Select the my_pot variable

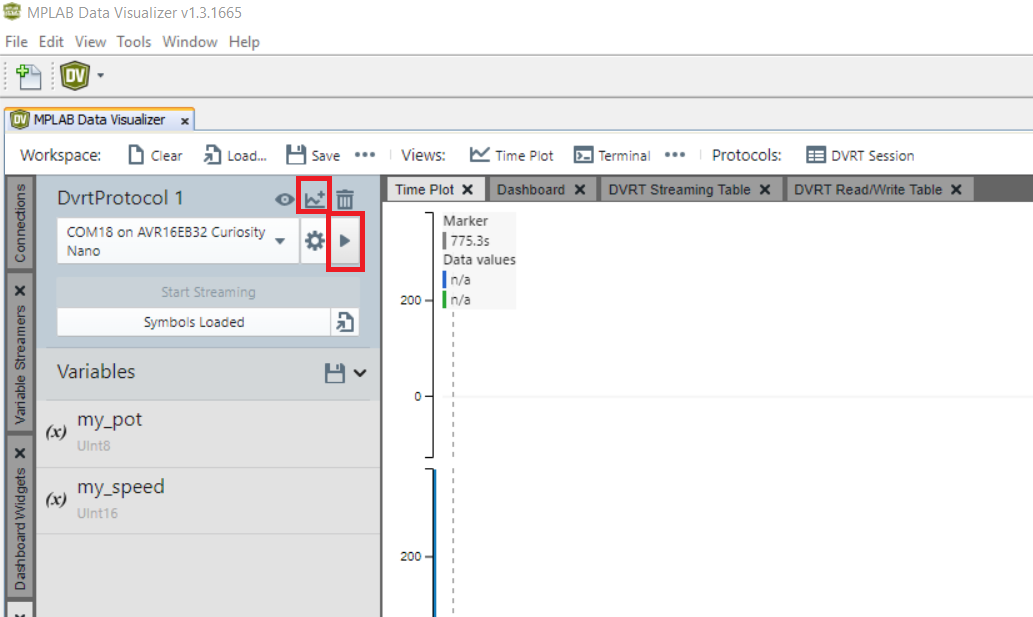pyautogui.click(x=208, y=433)
